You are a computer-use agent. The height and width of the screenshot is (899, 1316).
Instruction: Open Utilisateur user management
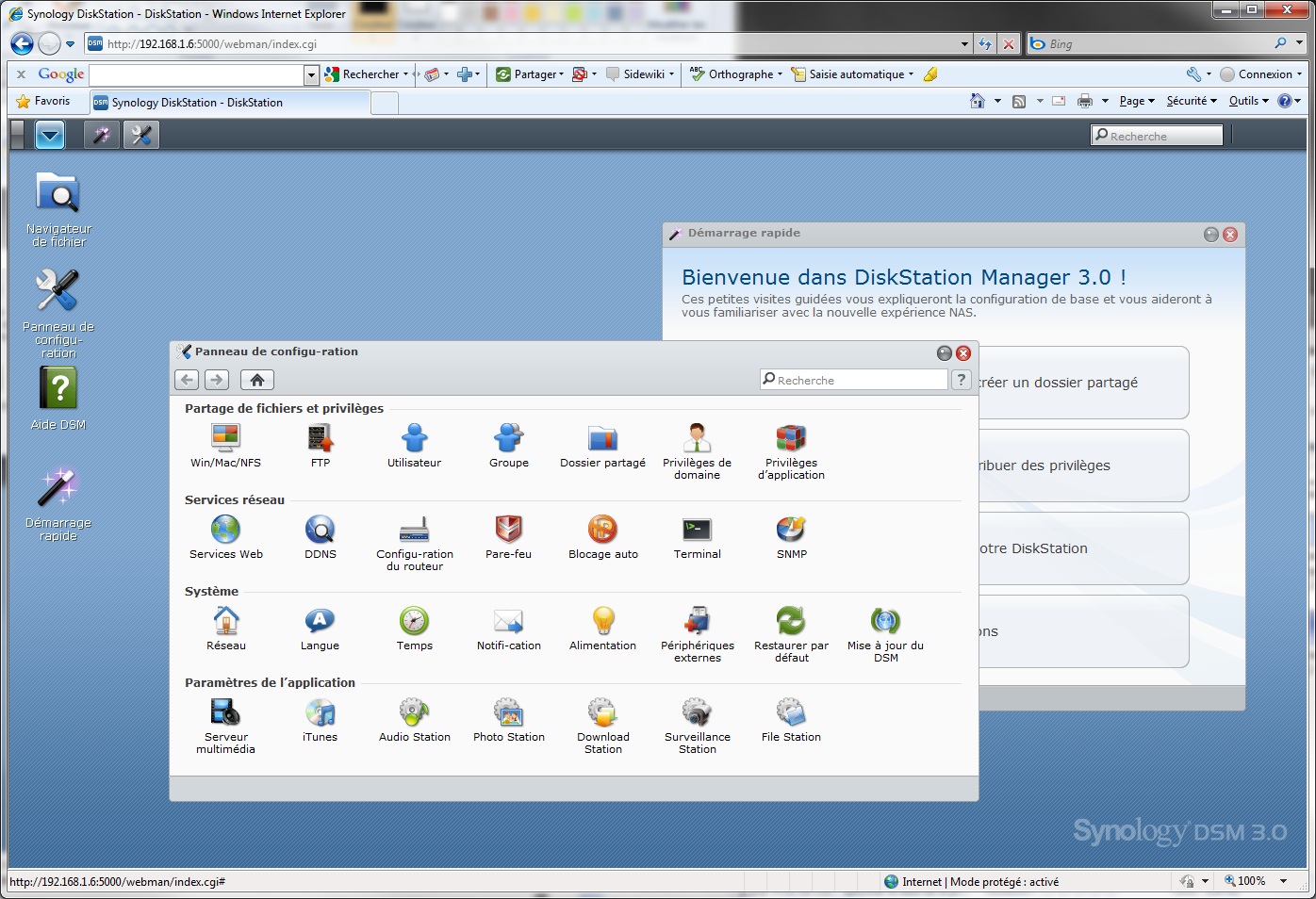(x=414, y=446)
